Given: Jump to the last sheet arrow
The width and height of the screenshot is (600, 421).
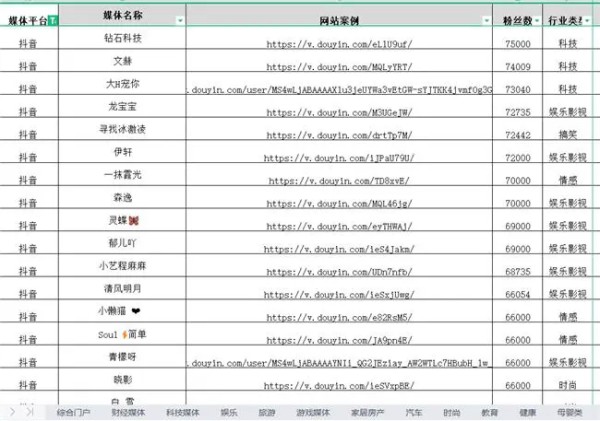Looking at the screenshot, I should point(30,412).
